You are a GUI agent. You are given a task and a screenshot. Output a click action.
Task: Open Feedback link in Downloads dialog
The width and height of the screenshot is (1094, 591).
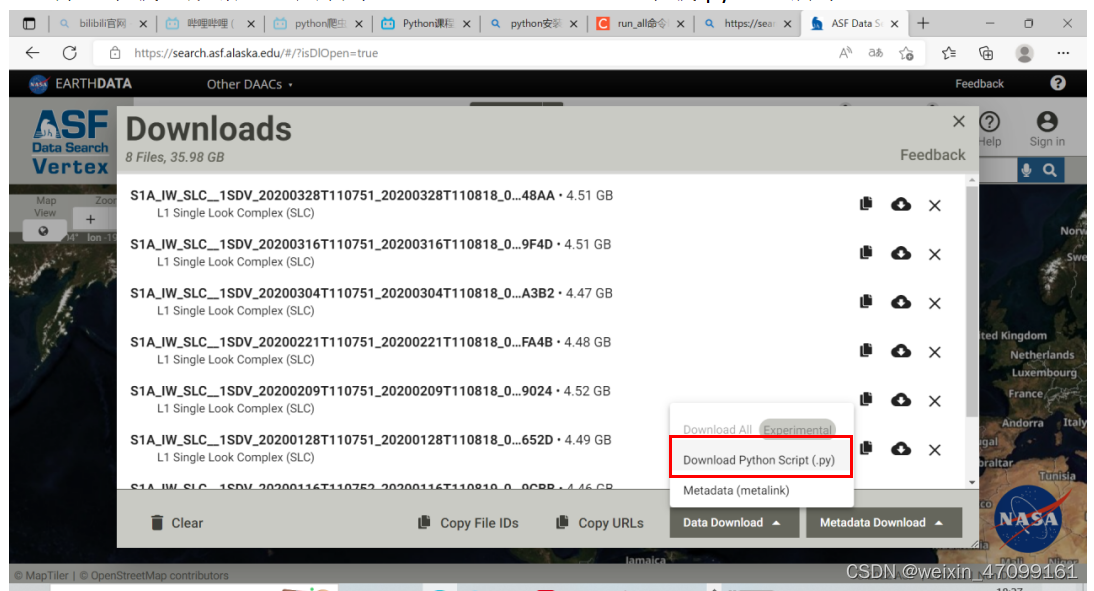click(932, 155)
